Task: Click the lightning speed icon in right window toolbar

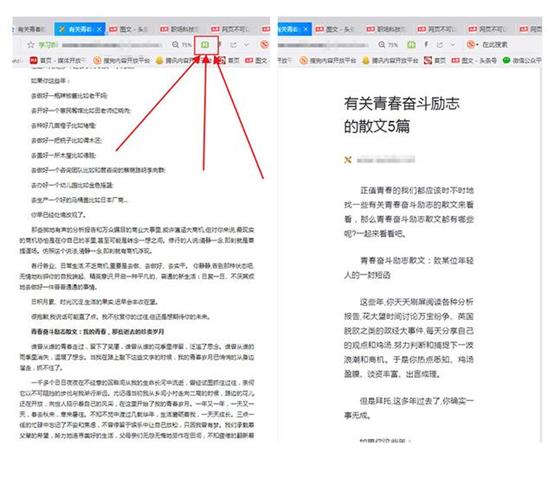Action: (426, 45)
